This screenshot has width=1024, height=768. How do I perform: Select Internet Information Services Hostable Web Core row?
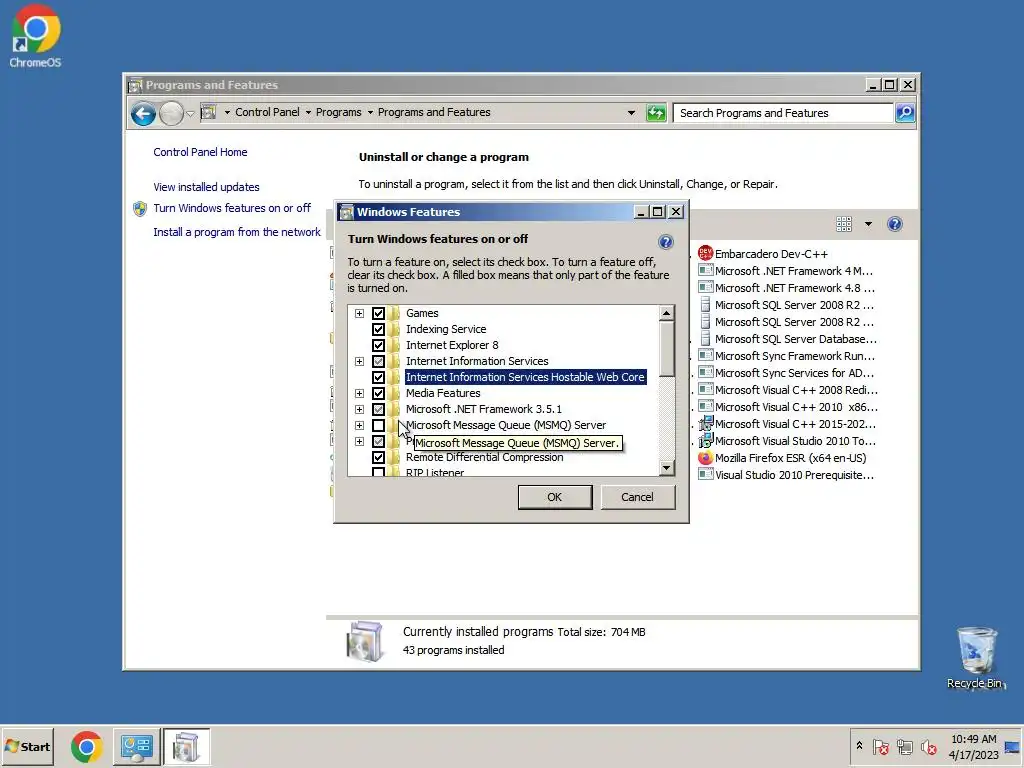pyautogui.click(x=525, y=377)
